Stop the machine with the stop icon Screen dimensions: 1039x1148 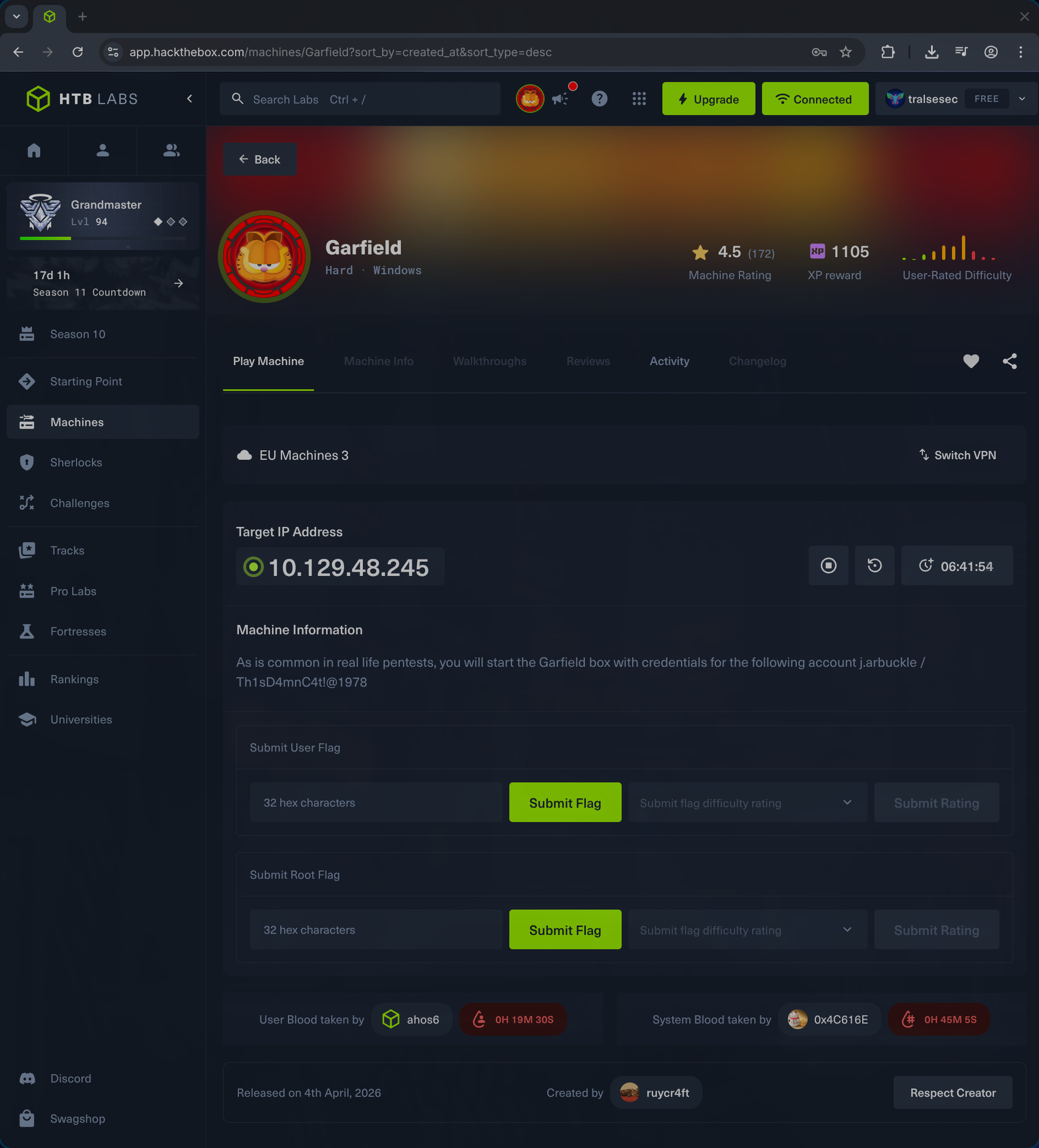tap(828, 565)
